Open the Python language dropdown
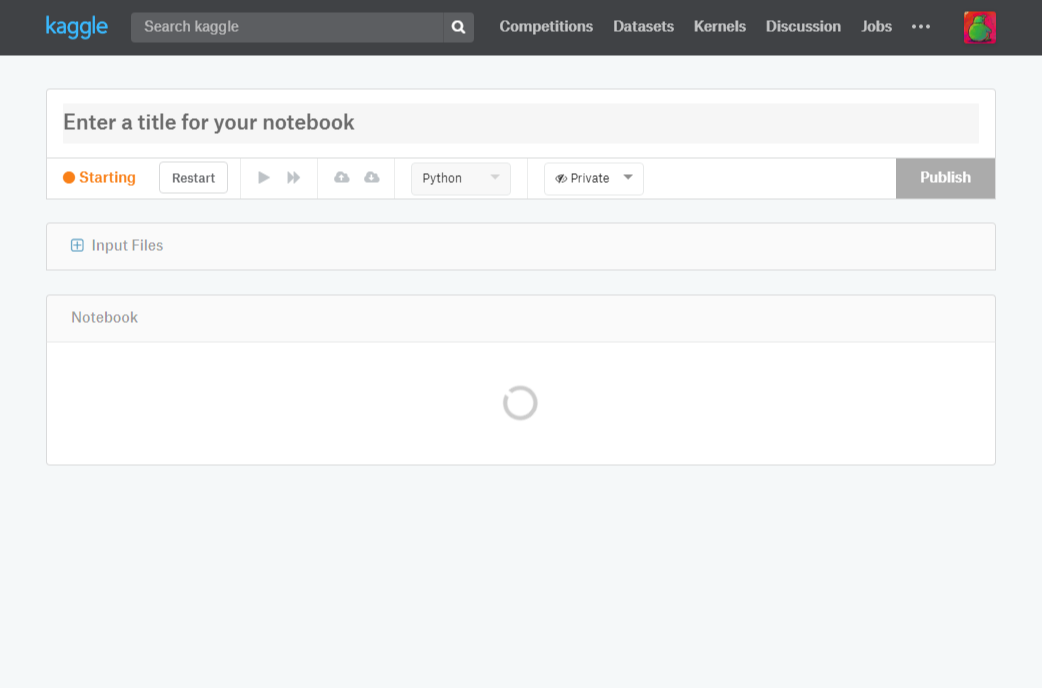1042x688 pixels. (460, 178)
